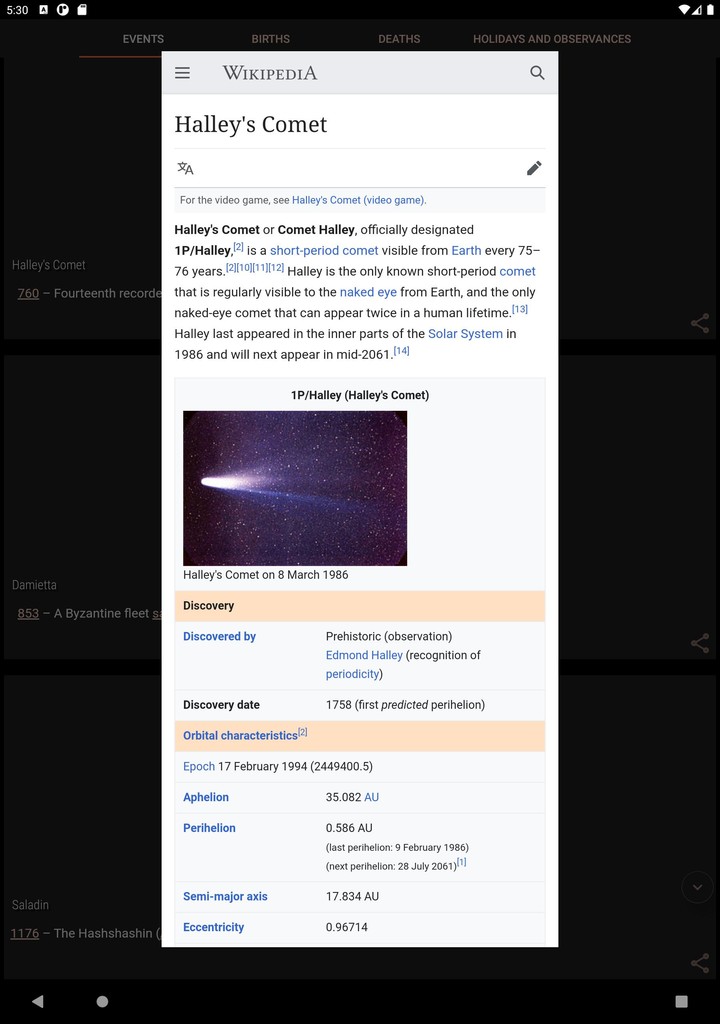Edit the Halley's Comet article
This screenshot has width=720, height=1024.
click(534, 168)
